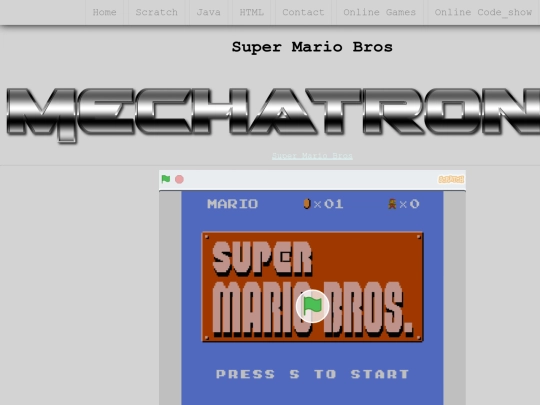The width and height of the screenshot is (540, 405).
Task: Open the orange Scratch logo badge in the player
Action: coord(451,179)
